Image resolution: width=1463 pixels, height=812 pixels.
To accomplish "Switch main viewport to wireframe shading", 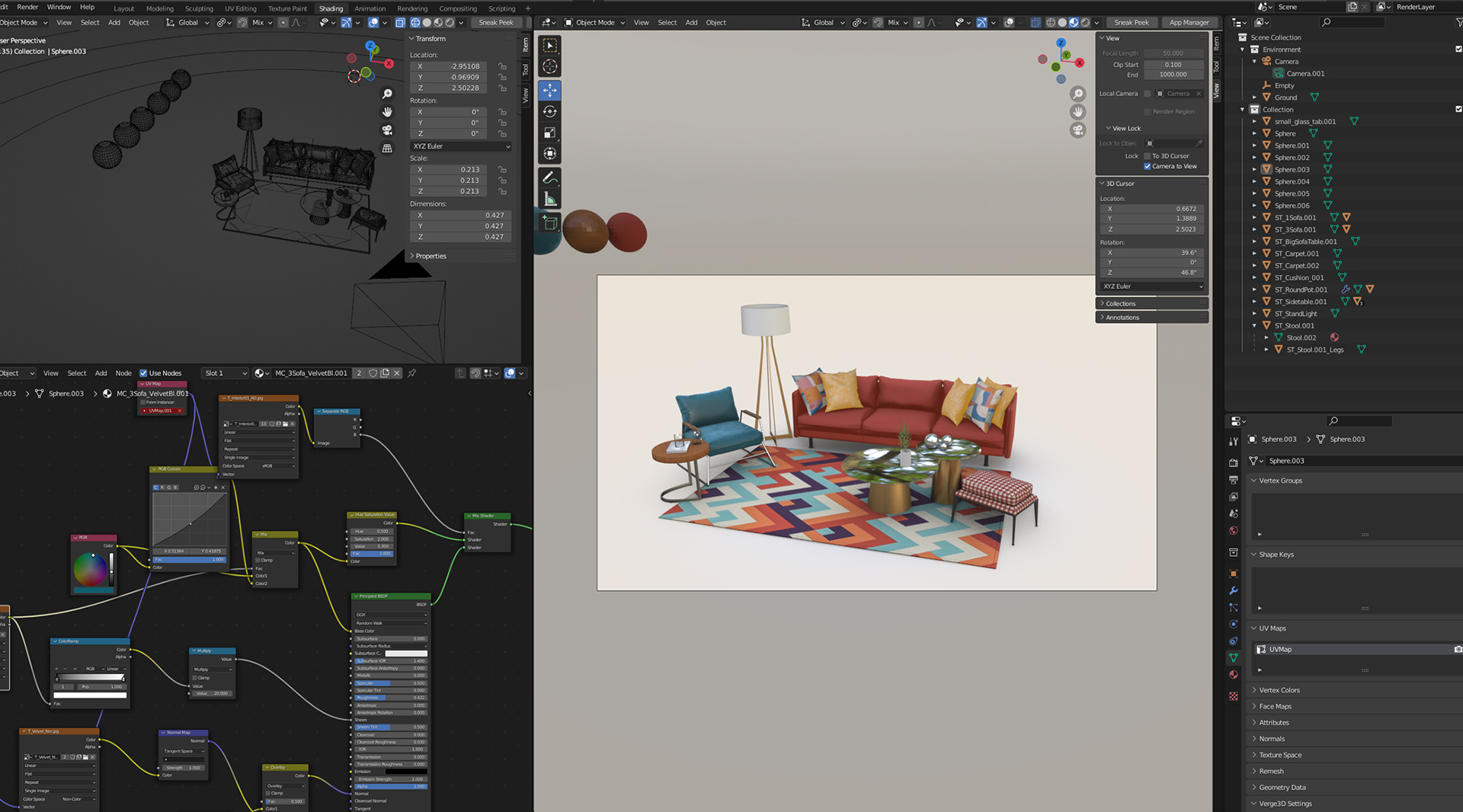I will click(1051, 22).
